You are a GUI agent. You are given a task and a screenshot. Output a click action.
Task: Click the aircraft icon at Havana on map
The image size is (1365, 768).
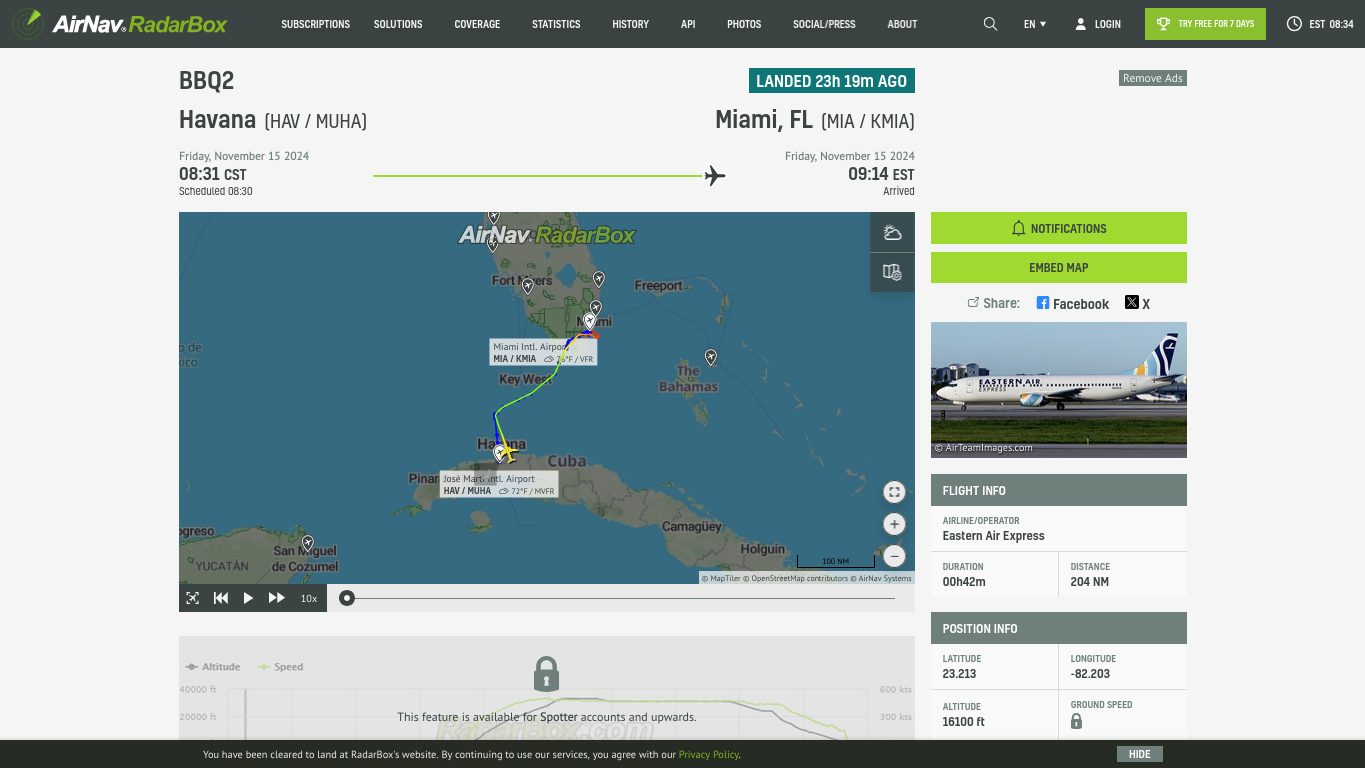(507, 453)
